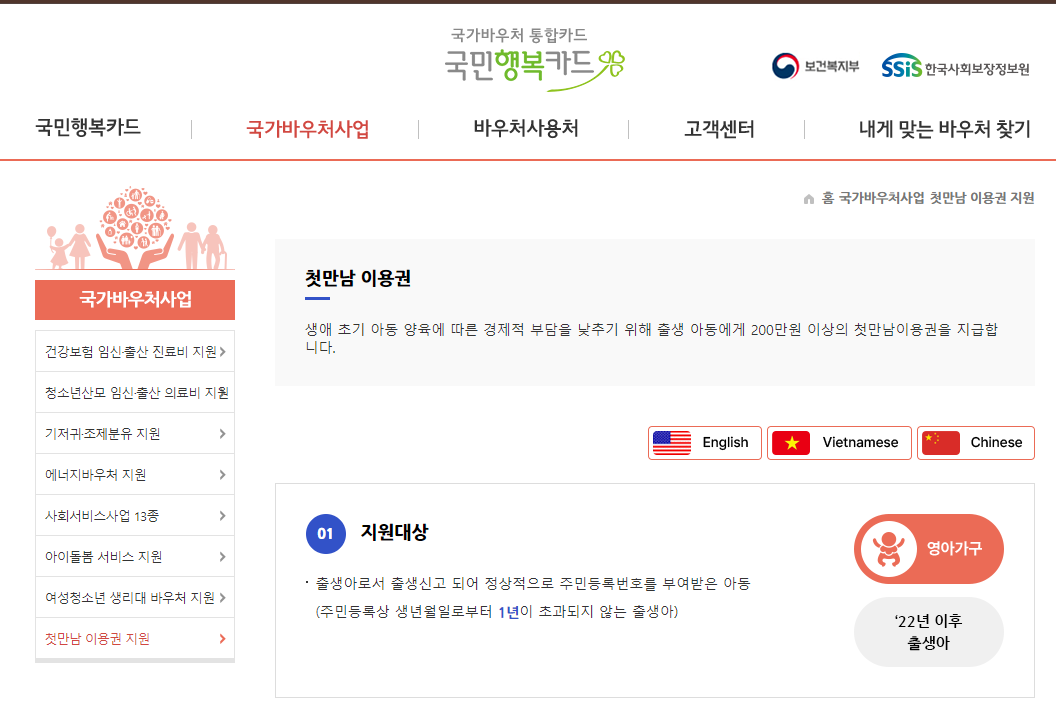Expand chevron beside 건강보험 임신·출산 진료비 지원

(x=222, y=351)
